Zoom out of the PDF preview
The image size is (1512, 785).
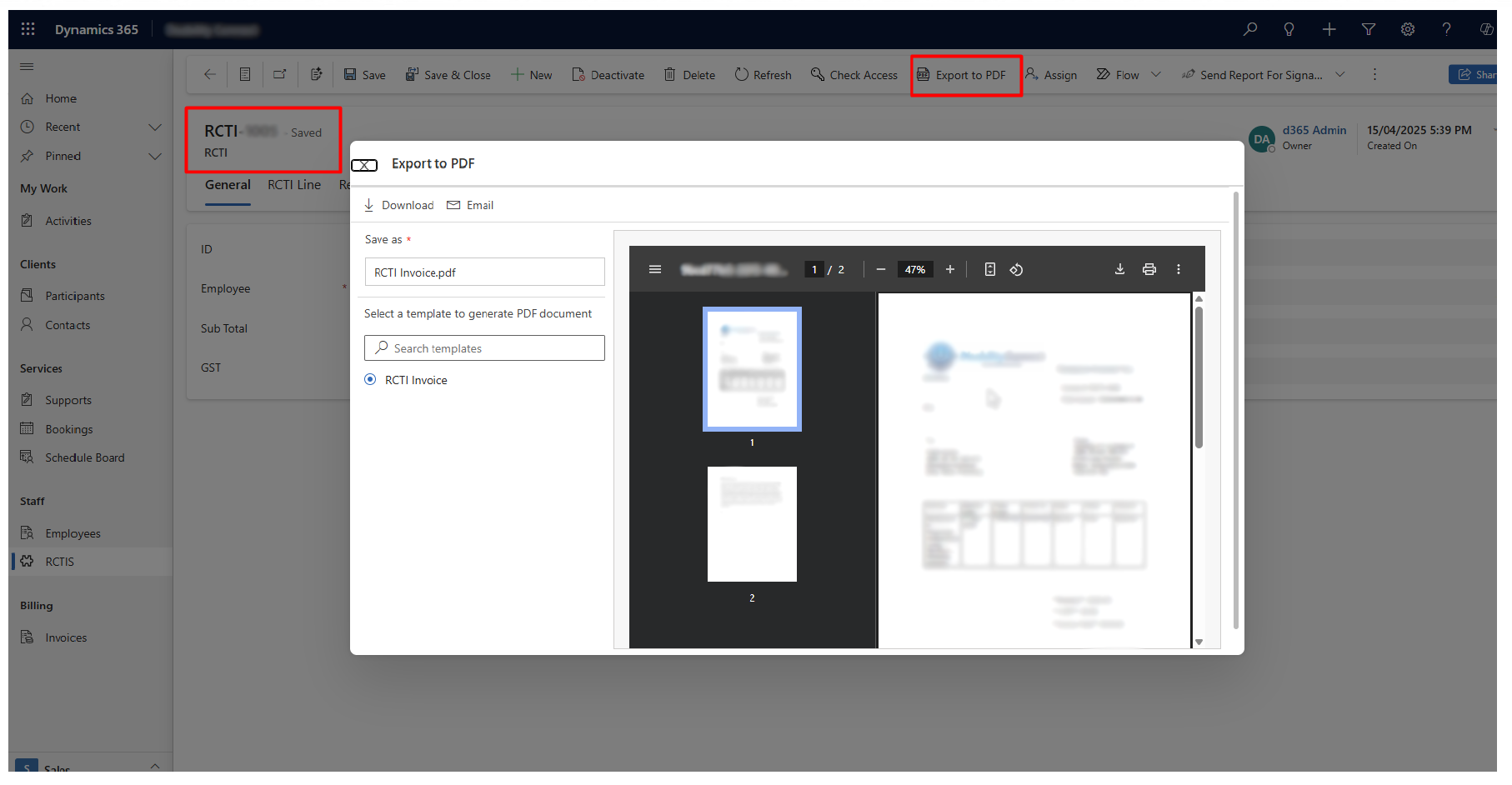(x=881, y=269)
